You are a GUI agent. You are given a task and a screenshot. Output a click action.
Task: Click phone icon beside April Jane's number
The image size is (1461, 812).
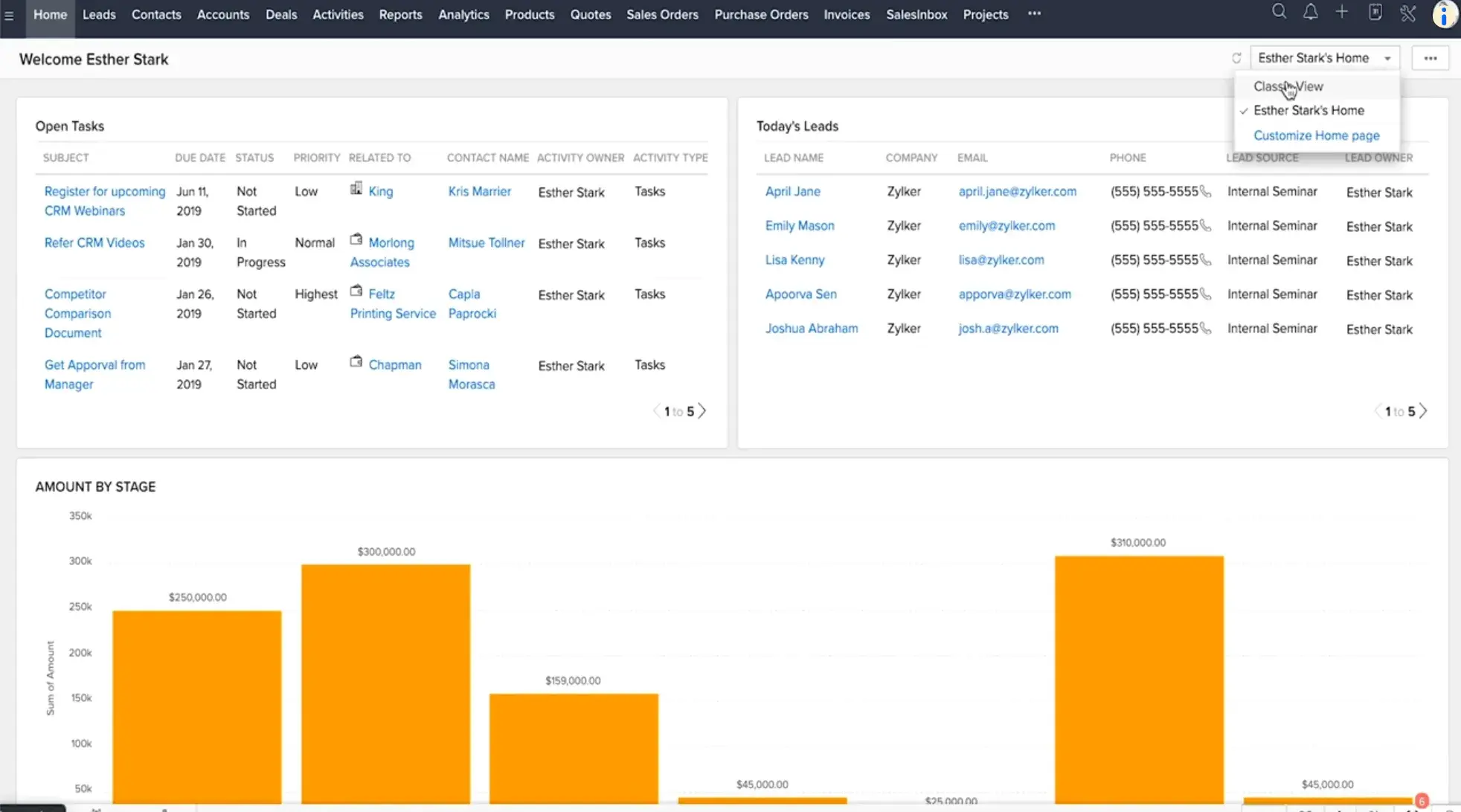click(x=1205, y=192)
